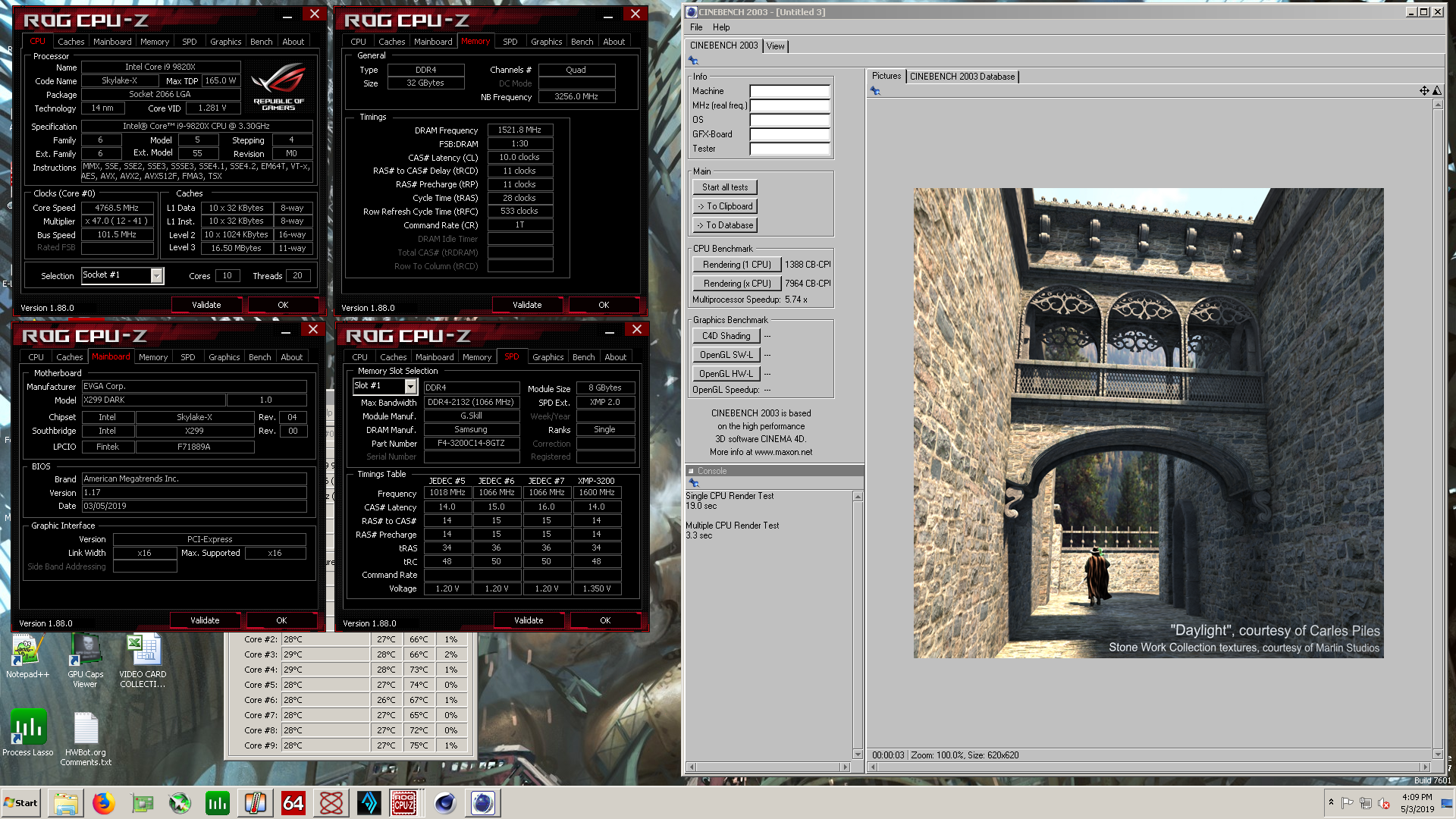Show hidden system tray icons
The image size is (1456, 819).
pos(1331,802)
